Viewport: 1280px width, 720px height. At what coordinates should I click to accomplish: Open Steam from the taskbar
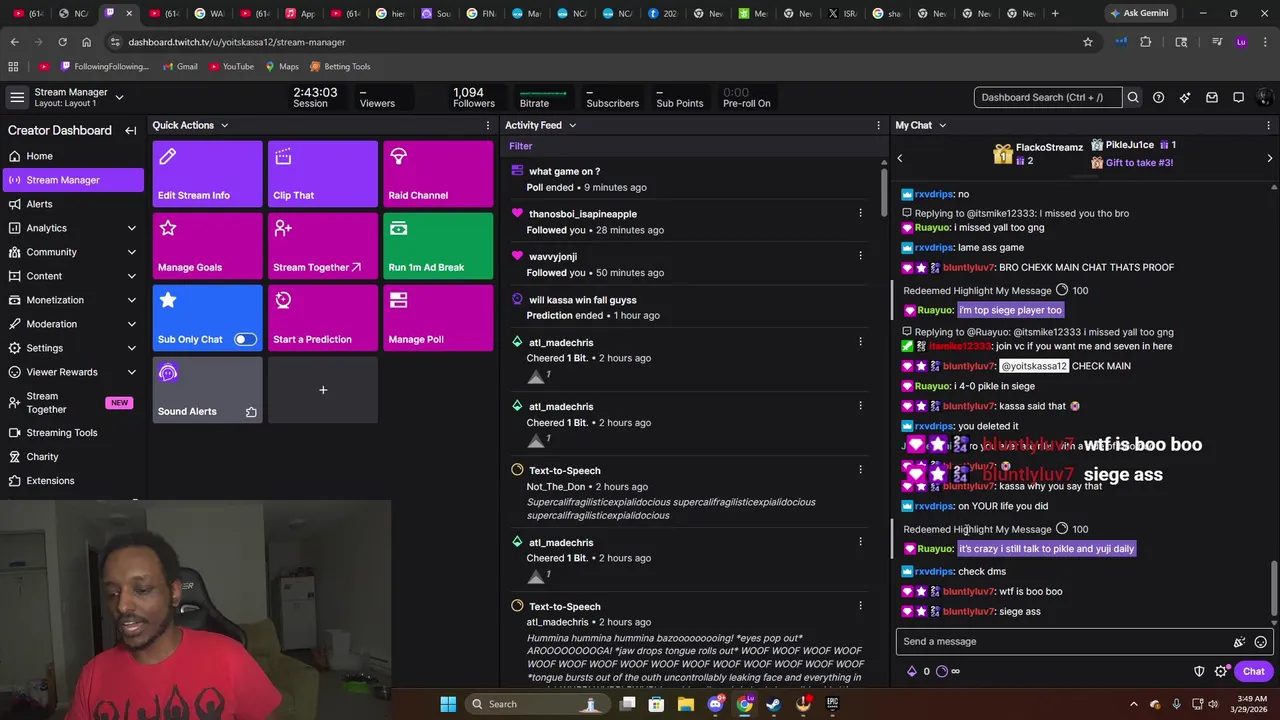774,704
